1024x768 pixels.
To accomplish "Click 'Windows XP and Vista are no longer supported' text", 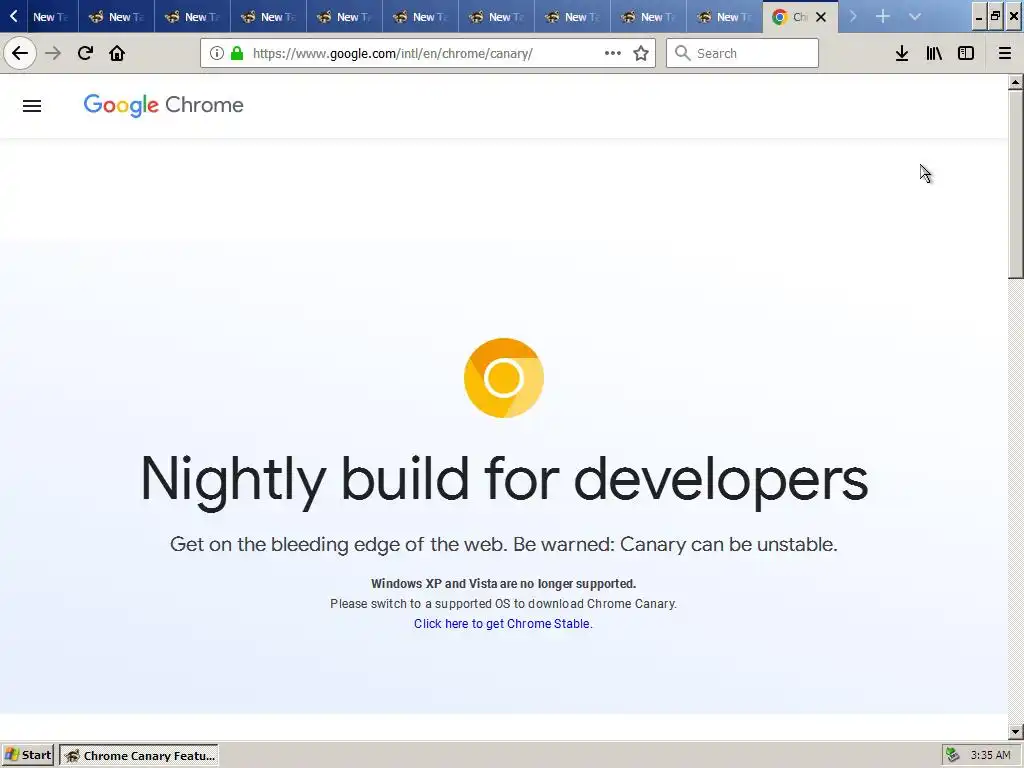I will tap(504, 583).
